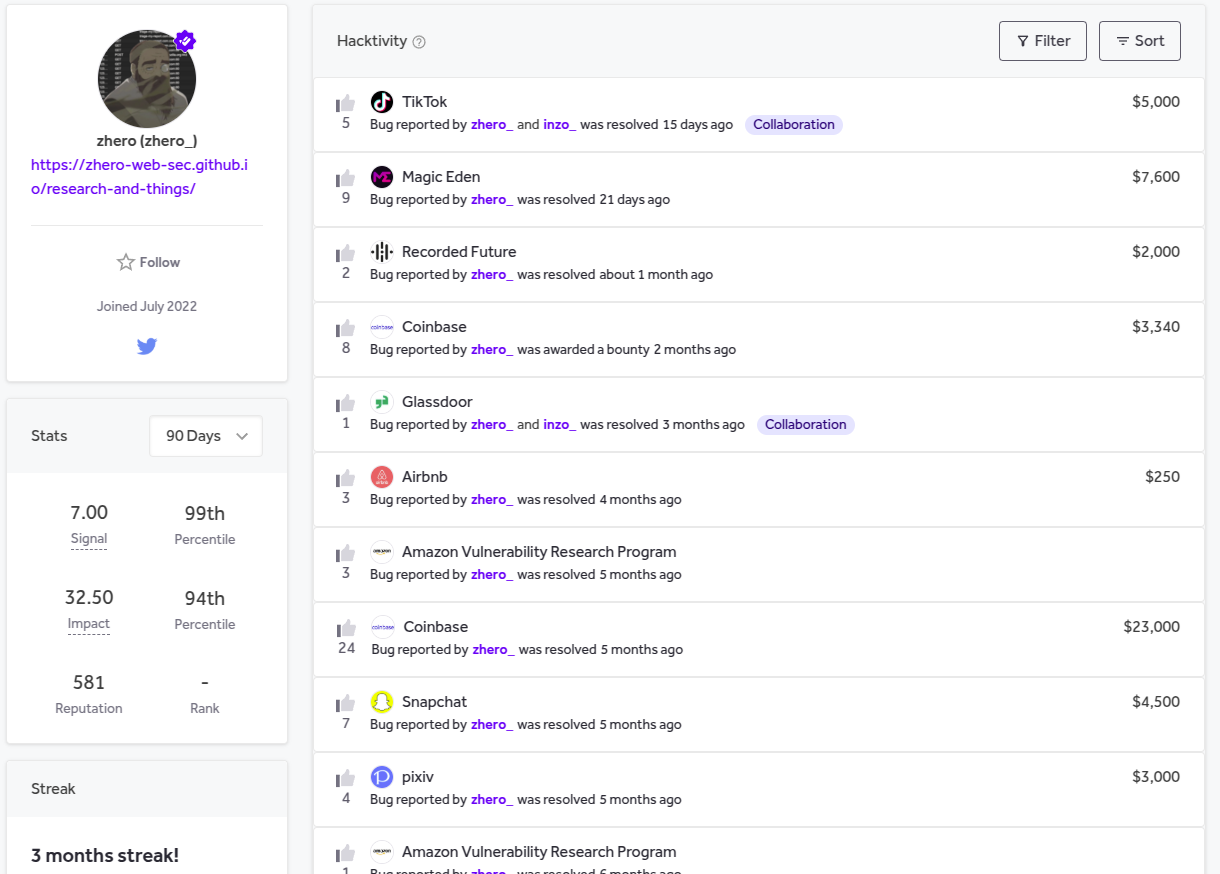The width and height of the screenshot is (1220, 874).
Task: Upvote the Recorded Future report
Action: [x=346, y=253]
